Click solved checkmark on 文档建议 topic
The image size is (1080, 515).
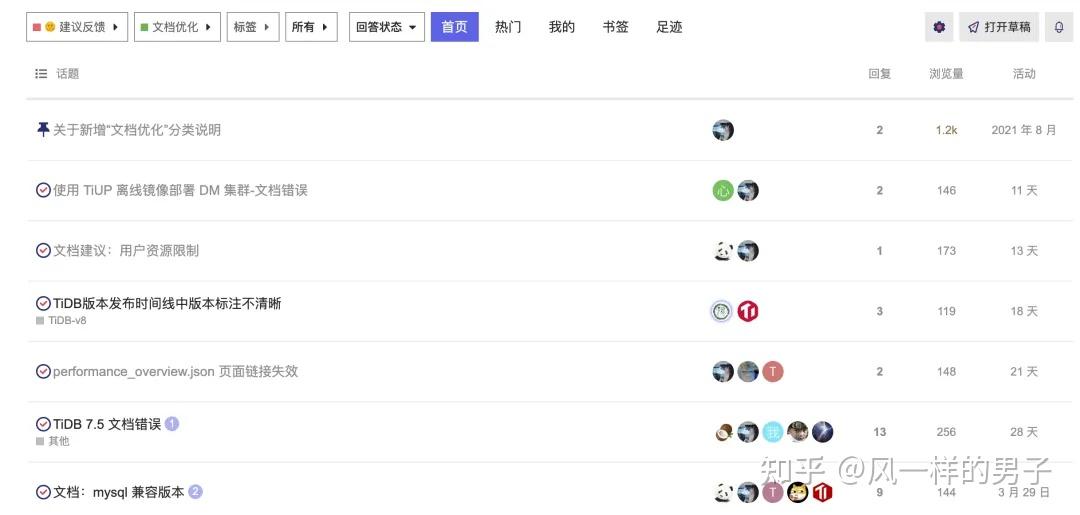click(43, 251)
